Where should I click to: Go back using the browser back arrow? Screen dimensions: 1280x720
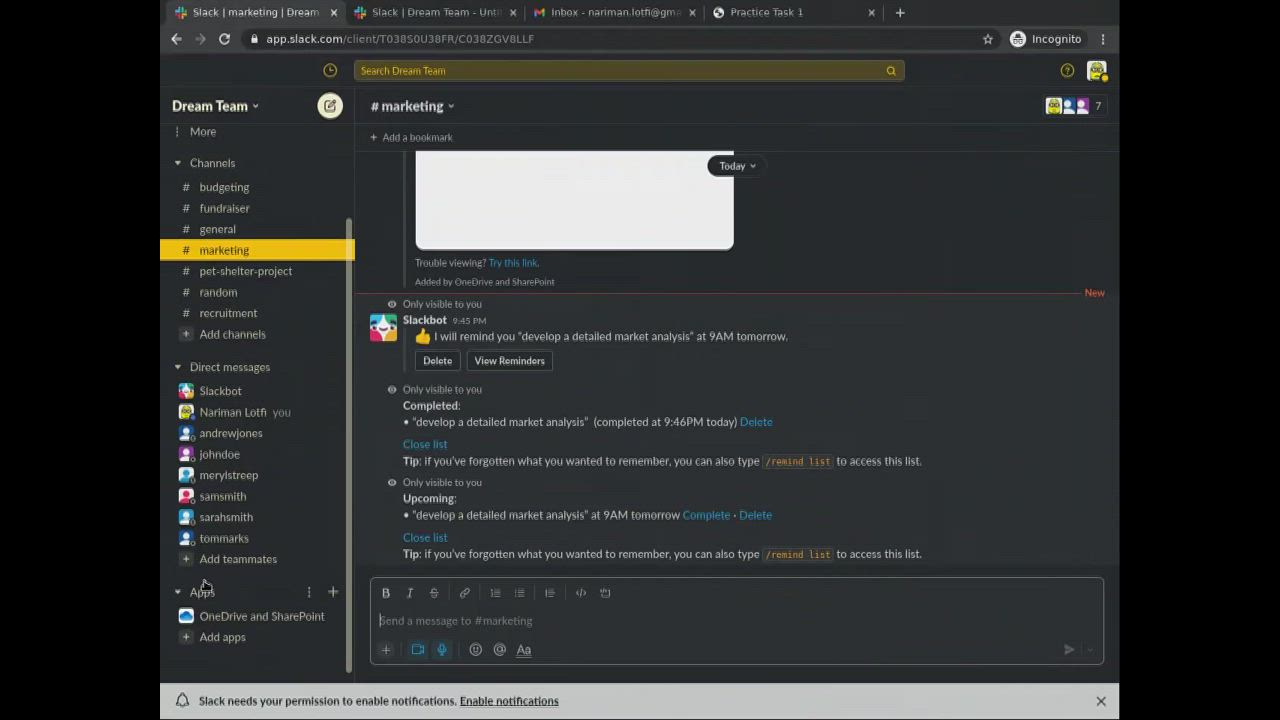click(x=176, y=39)
